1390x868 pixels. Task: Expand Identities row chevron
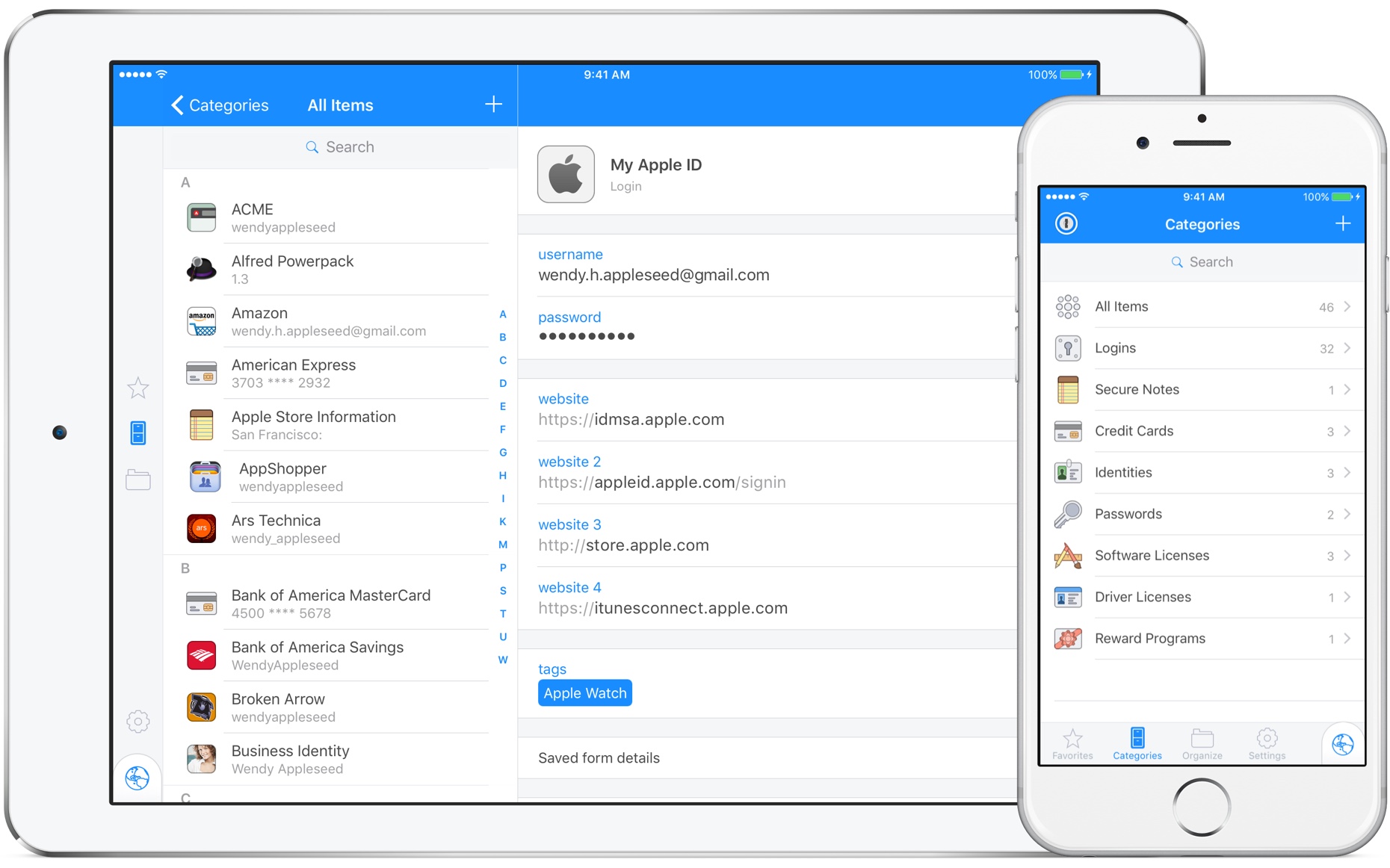(x=1347, y=472)
